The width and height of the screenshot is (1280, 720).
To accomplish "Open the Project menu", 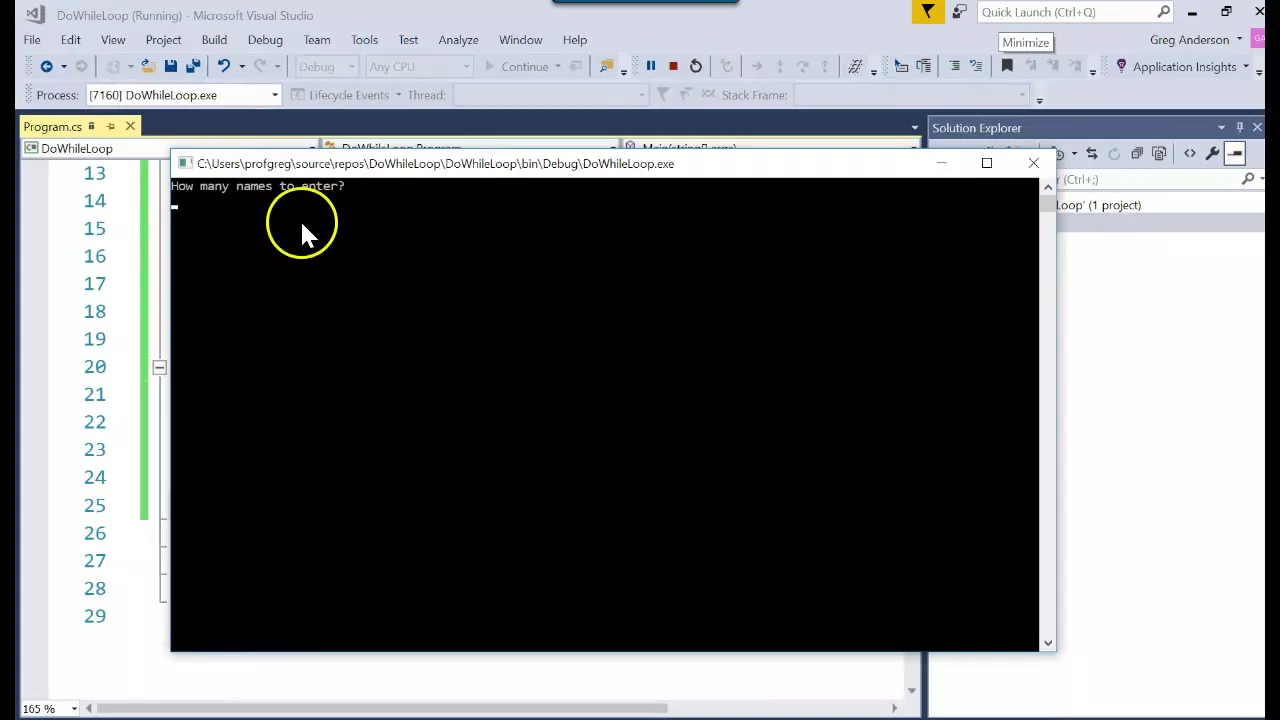I will point(163,40).
